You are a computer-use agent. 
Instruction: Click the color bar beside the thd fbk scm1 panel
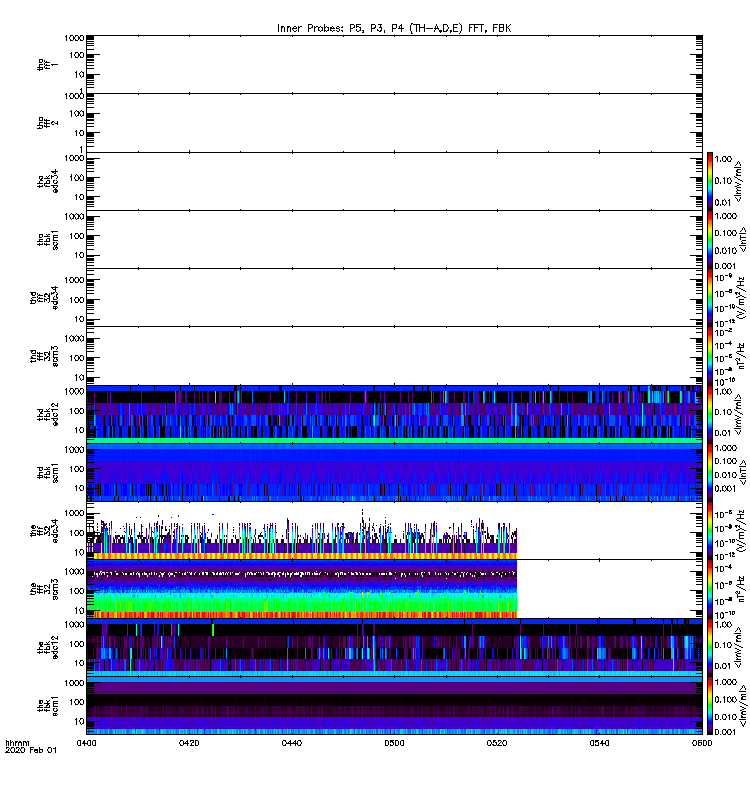(710, 472)
